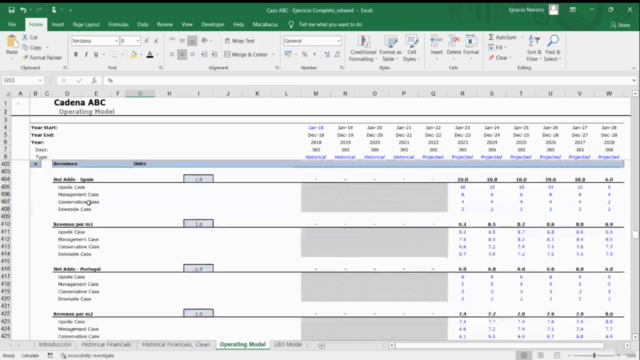The height and width of the screenshot is (360, 640).
Task: Open the number format dropdown (General)
Action: tap(338, 41)
